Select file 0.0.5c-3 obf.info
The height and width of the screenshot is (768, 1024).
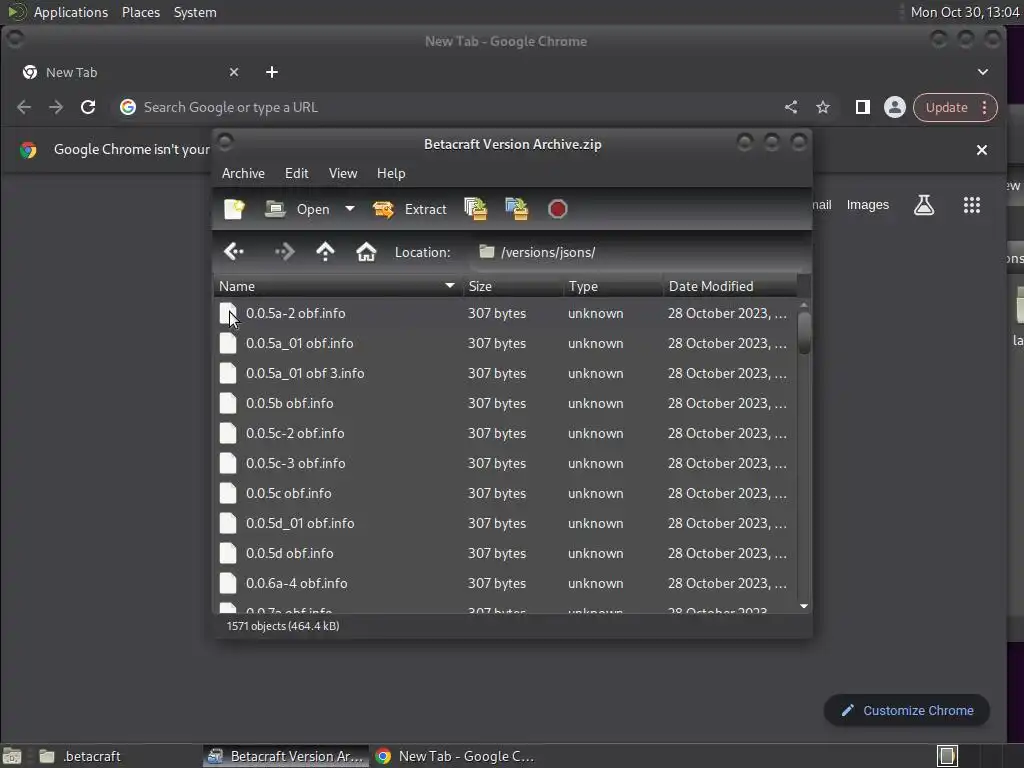tap(505, 464)
